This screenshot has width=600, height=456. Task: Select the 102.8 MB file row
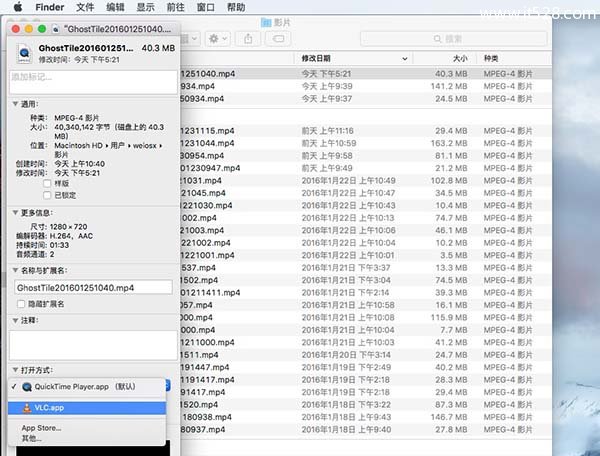point(366,181)
